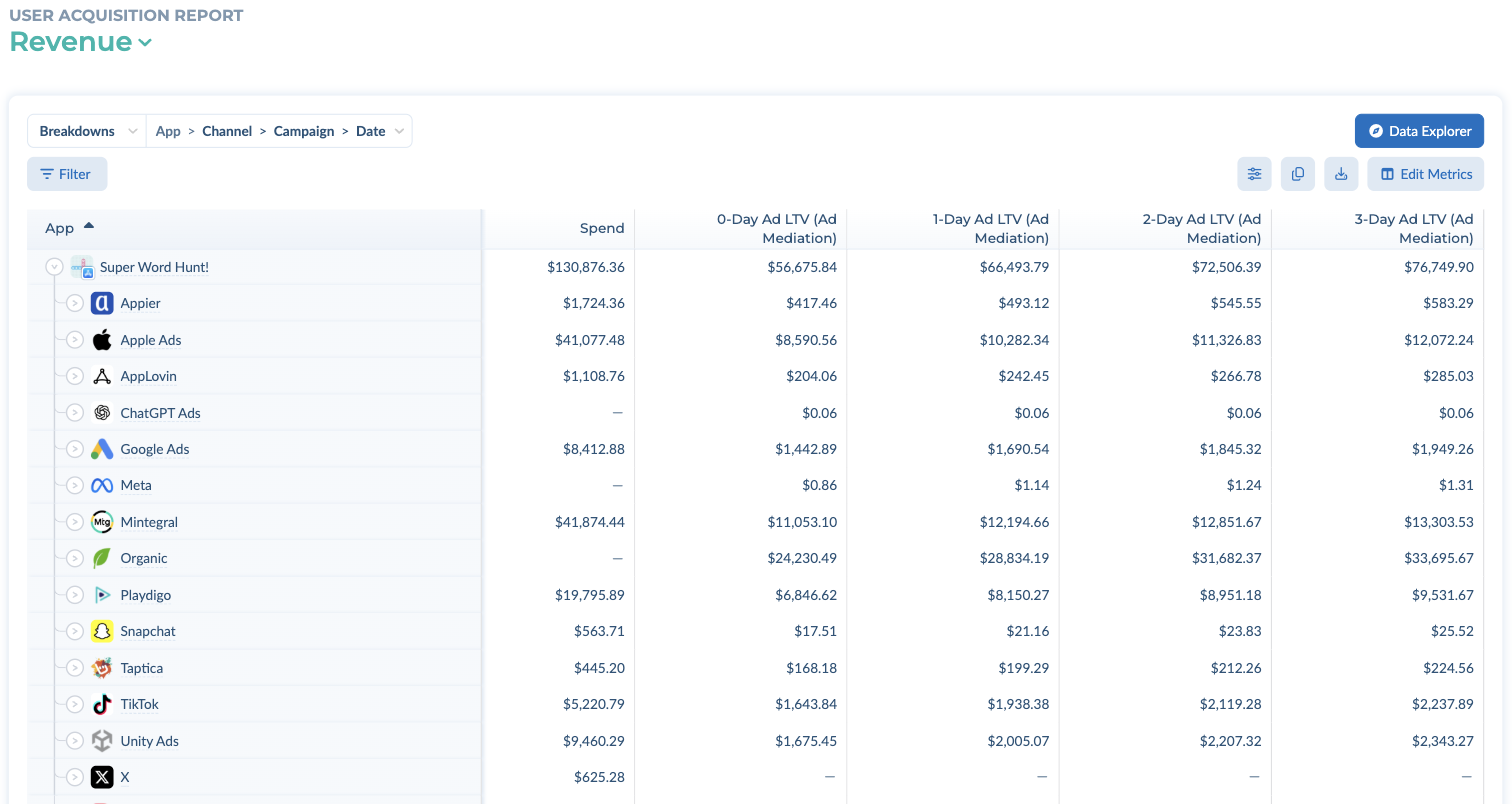This screenshot has width=1512, height=805.
Task: Click the copy table icon
Action: [1297, 174]
